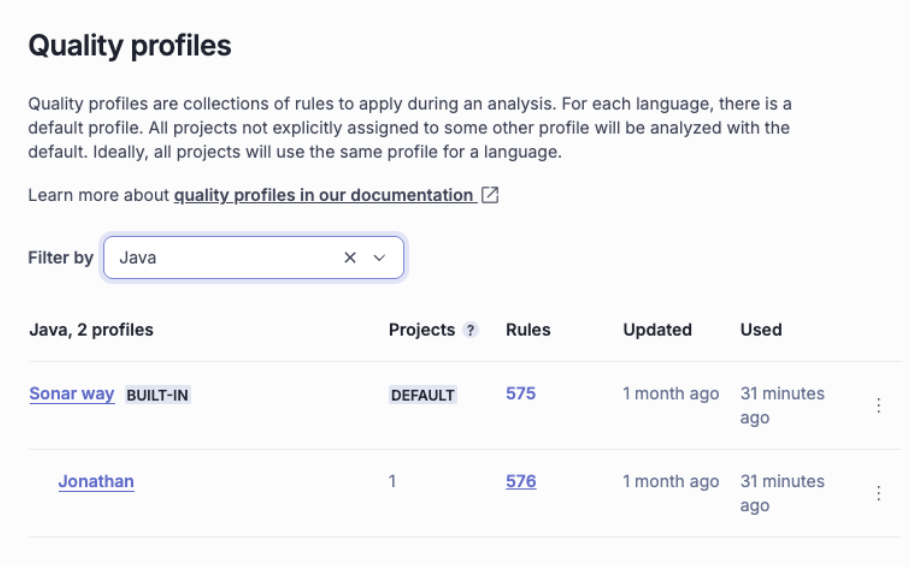Click the Projects column help question mark
The width and height of the screenshot is (910, 570).
470,331
